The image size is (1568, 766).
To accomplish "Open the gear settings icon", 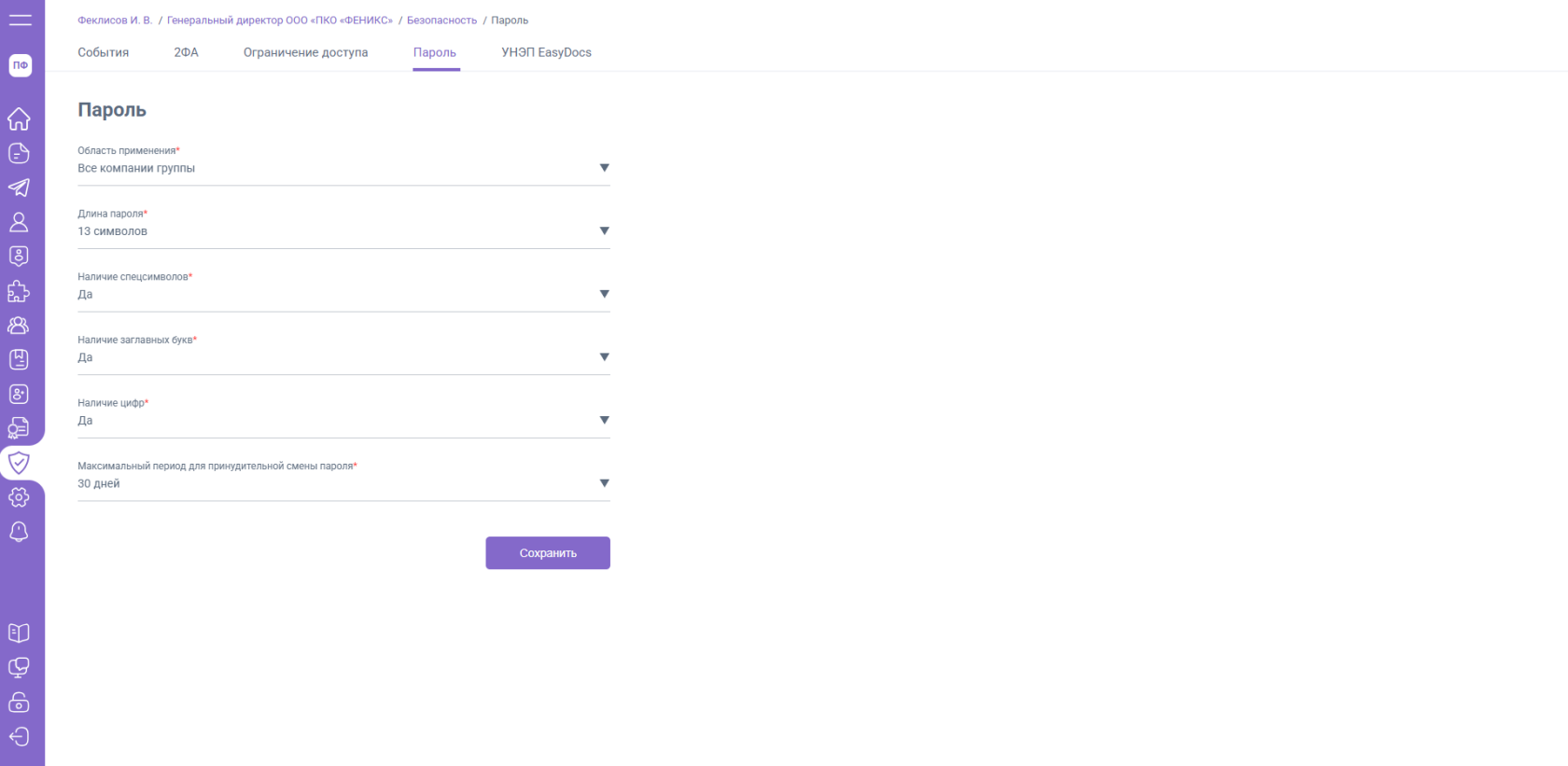I will click(19, 497).
